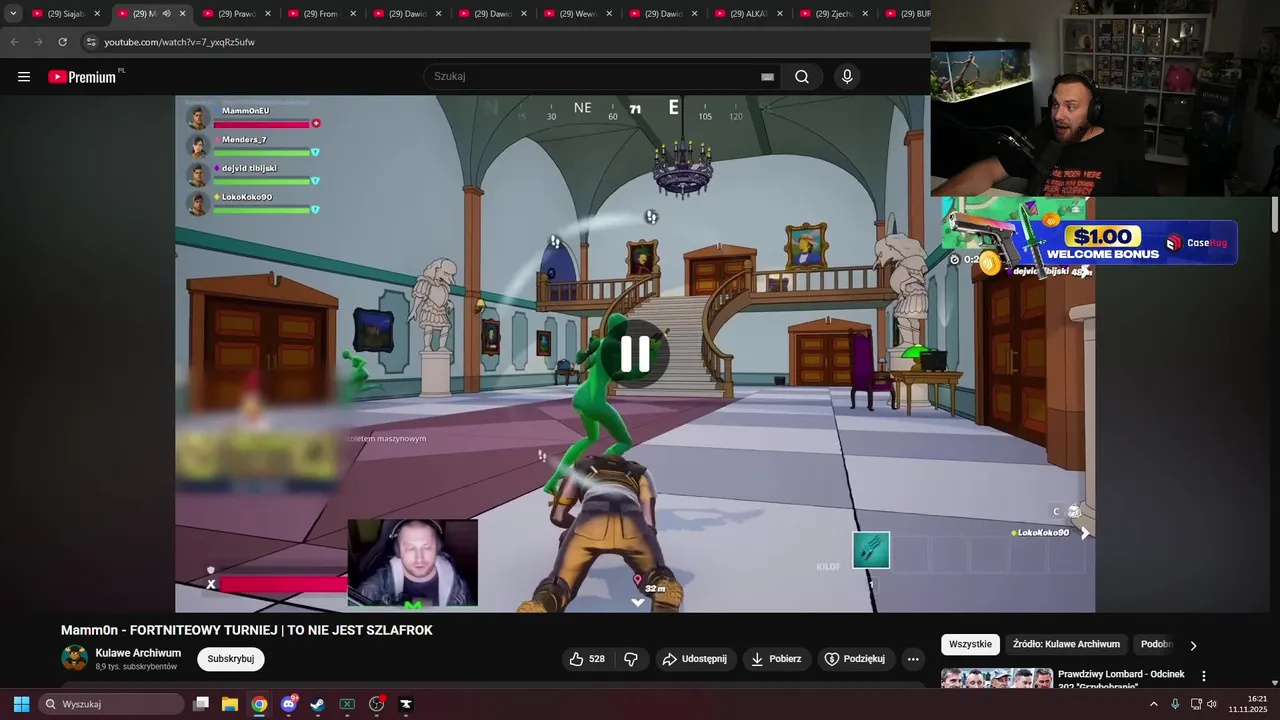This screenshot has width=1280, height=720.
Task: View site information icon in address bar
Action: (x=91, y=42)
